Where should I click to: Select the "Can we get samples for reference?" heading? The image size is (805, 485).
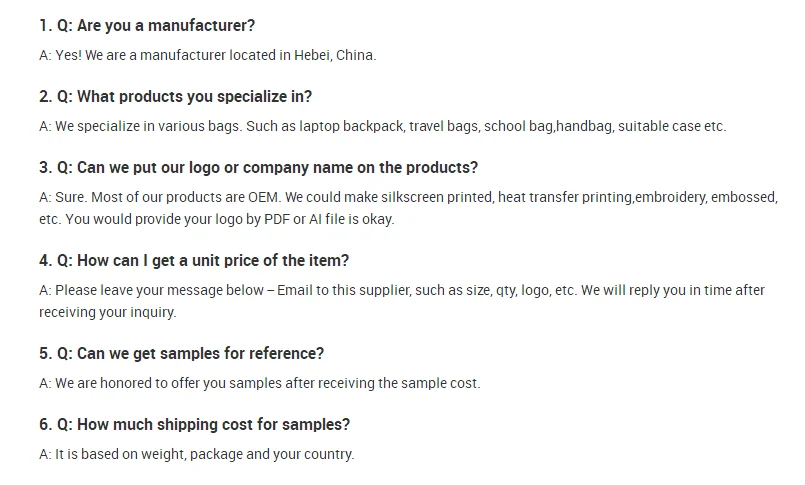(182, 354)
